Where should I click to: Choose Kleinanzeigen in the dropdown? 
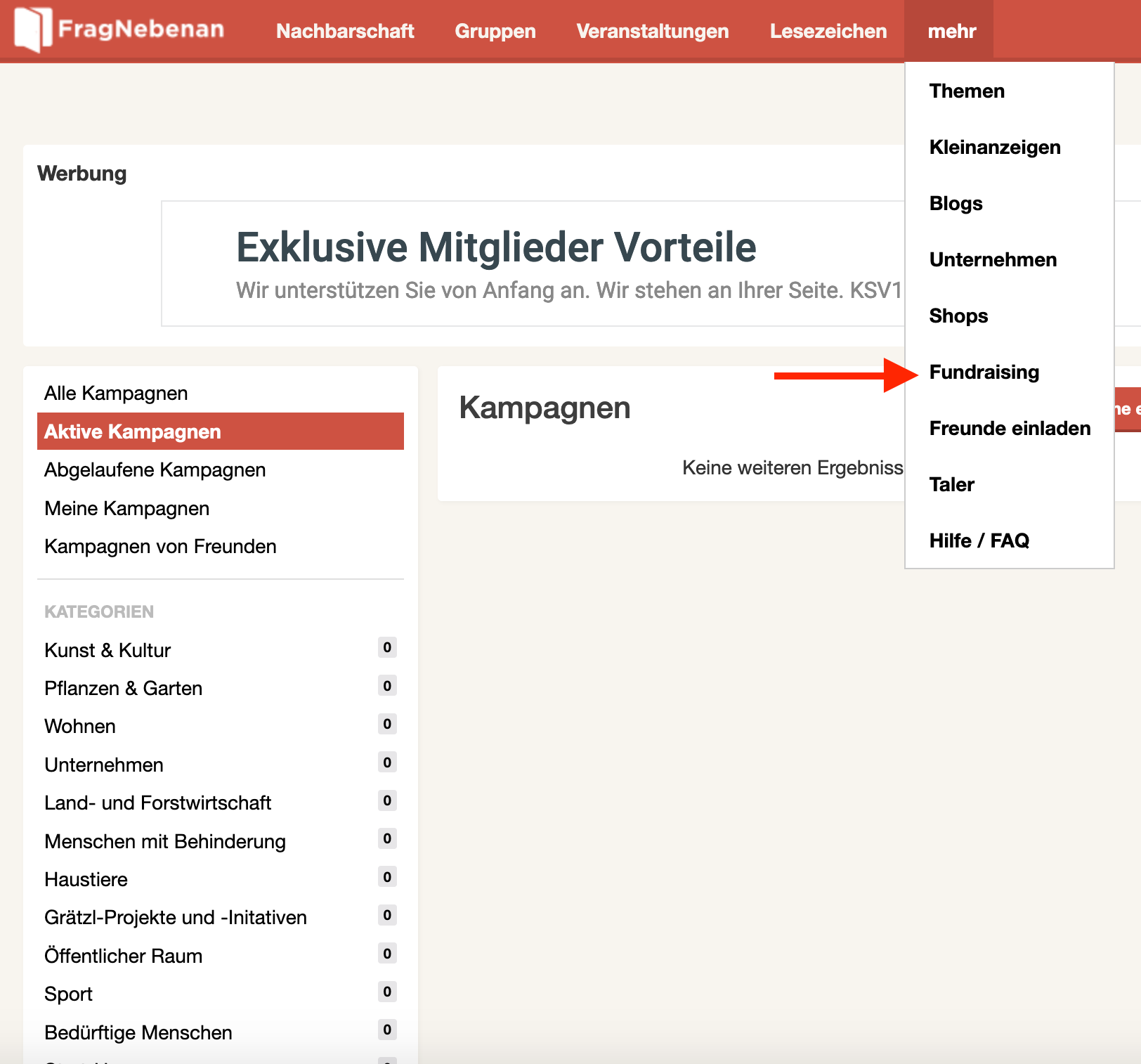(x=994, y=147)
